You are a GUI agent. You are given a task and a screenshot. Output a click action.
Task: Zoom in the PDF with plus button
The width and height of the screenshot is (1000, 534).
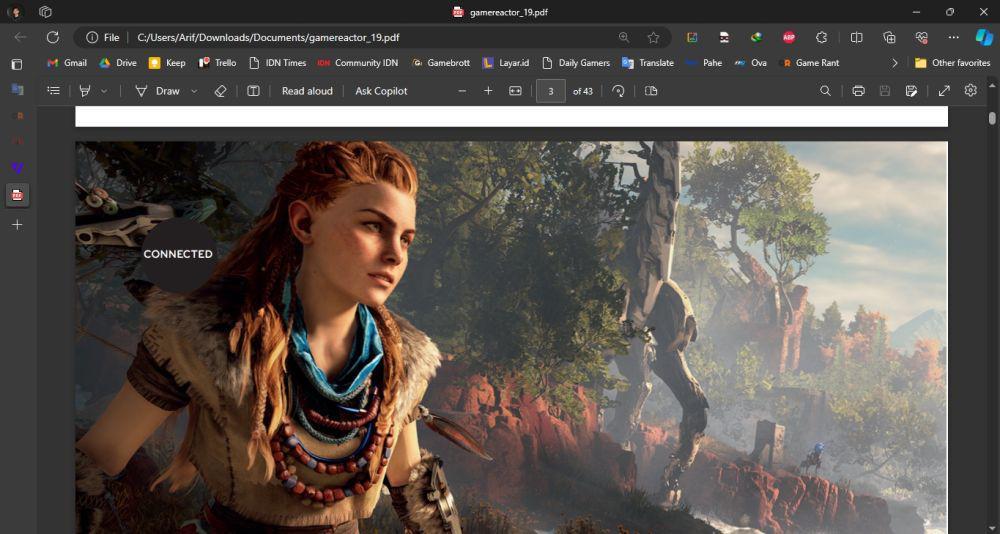[488, 91]
